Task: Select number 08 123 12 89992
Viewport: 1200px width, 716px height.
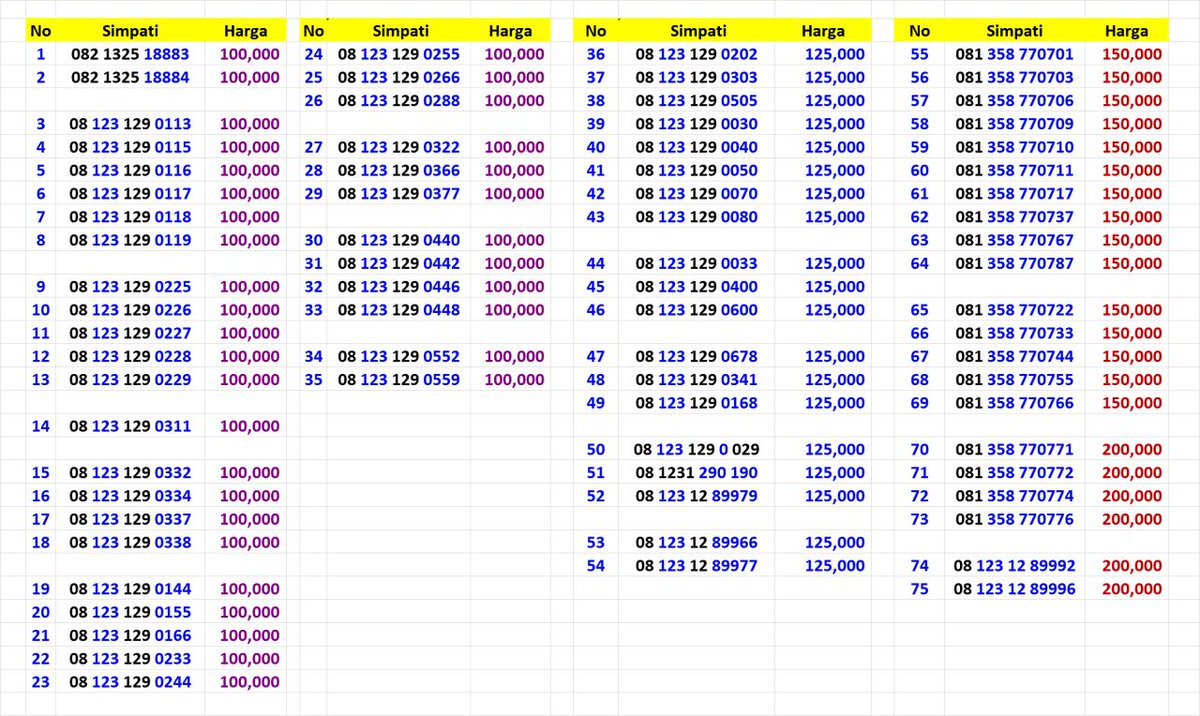Action: (1014, 566)
